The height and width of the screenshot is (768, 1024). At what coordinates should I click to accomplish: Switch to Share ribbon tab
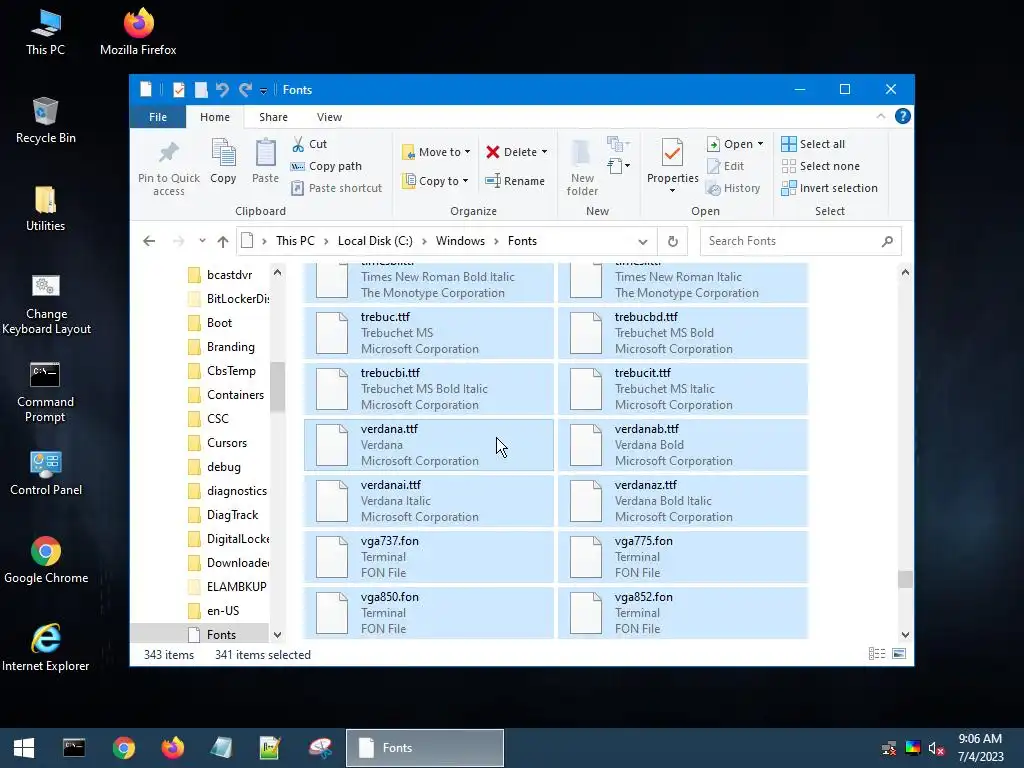point(273,117)
